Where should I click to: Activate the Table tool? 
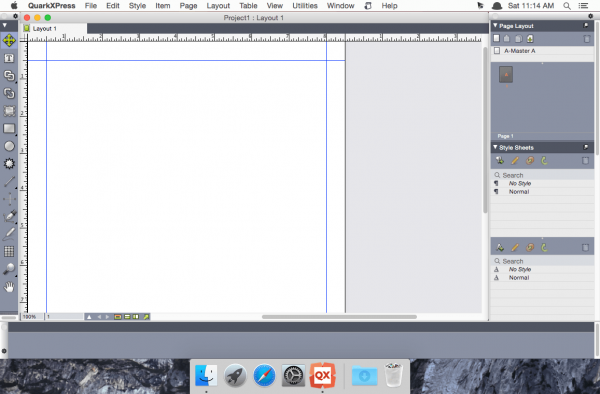(x=9, y=251)
